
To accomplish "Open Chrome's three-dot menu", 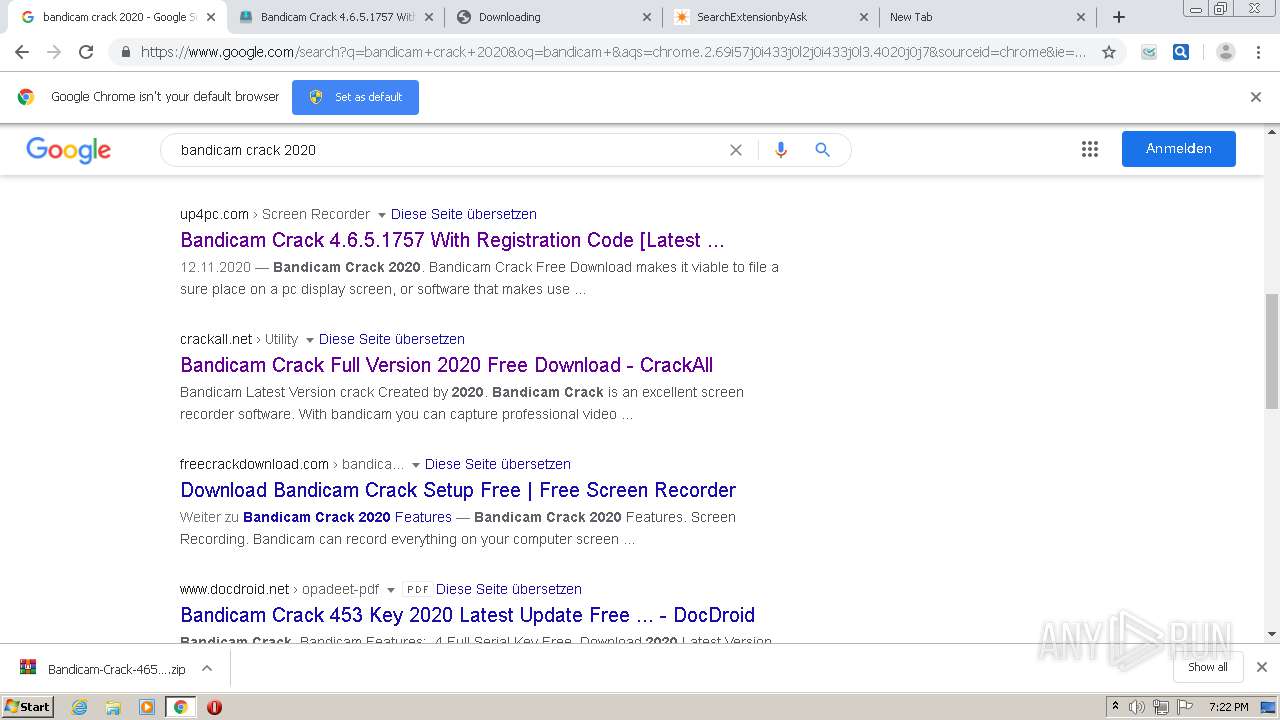I will point(1259,52).
